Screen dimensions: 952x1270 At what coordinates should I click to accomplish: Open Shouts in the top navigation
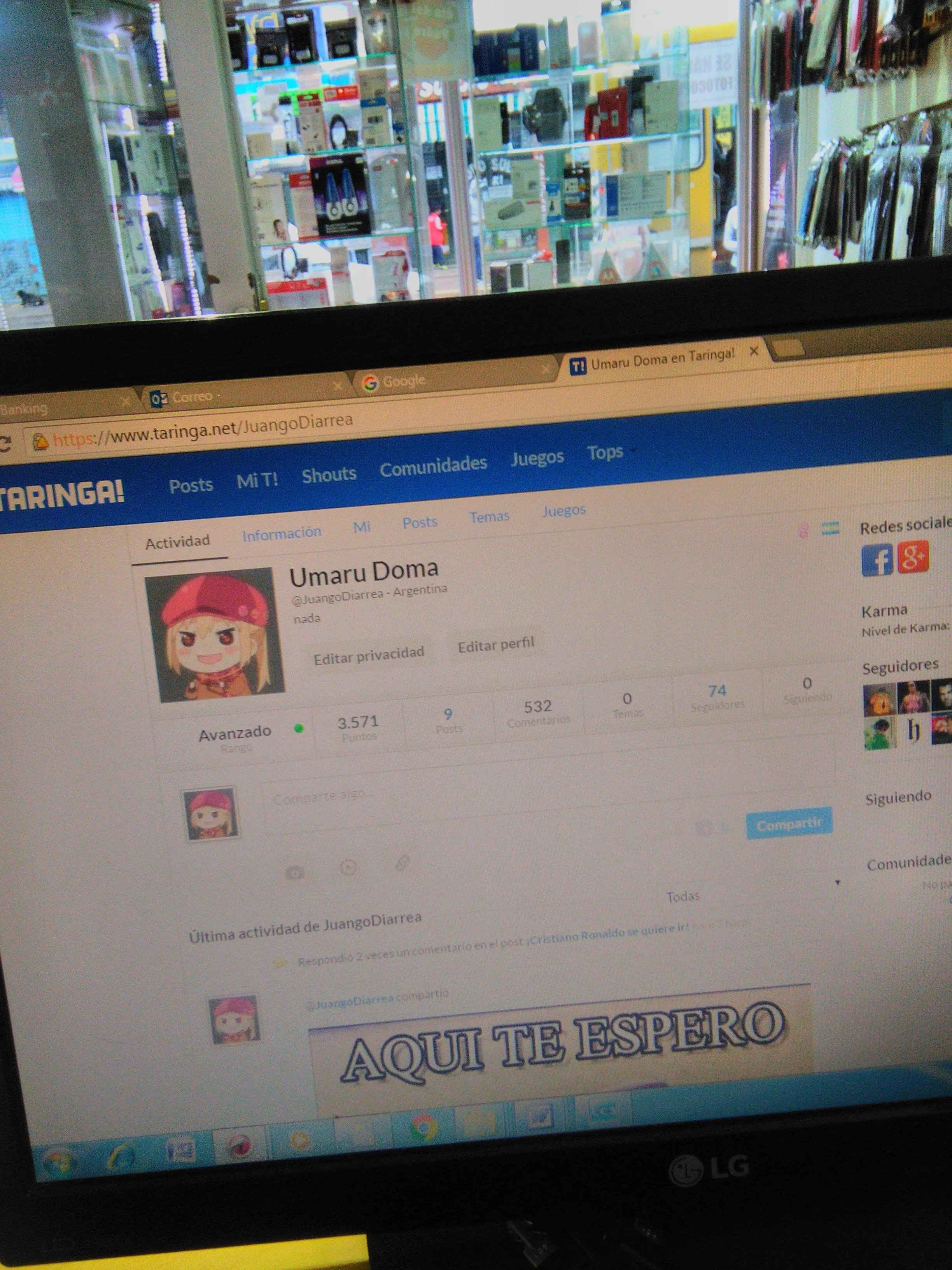[329, 474]
